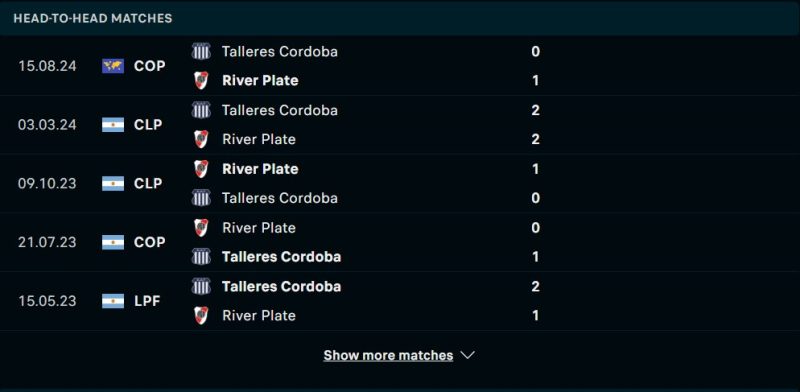Click River Plate crest in 15.08.24 match
800x392 pixels.
click(x=201, y=81)
